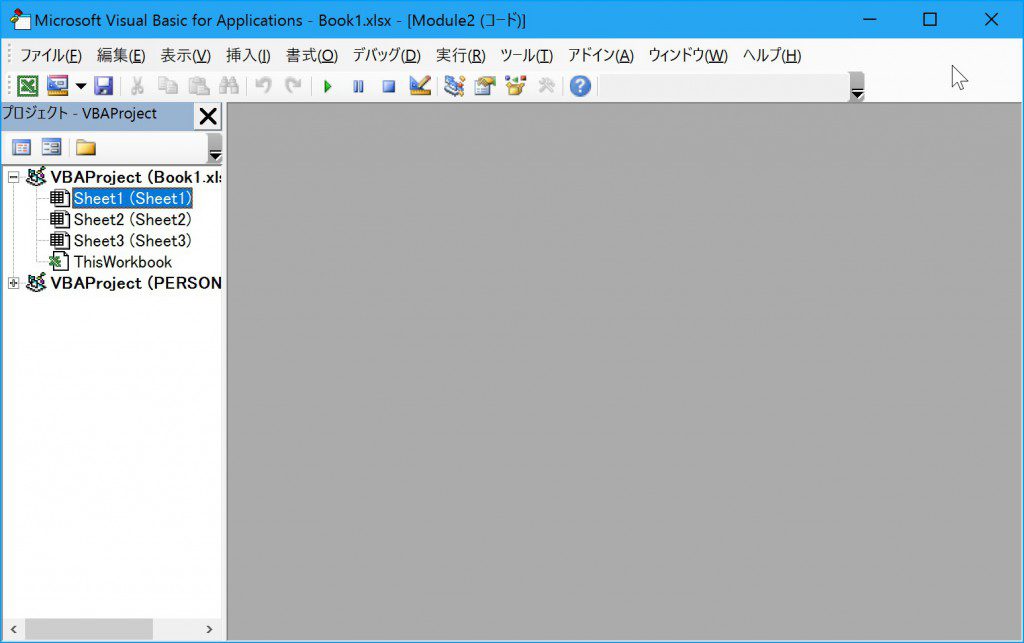Maximize the Visual Basic window

(x=930, y=20)
